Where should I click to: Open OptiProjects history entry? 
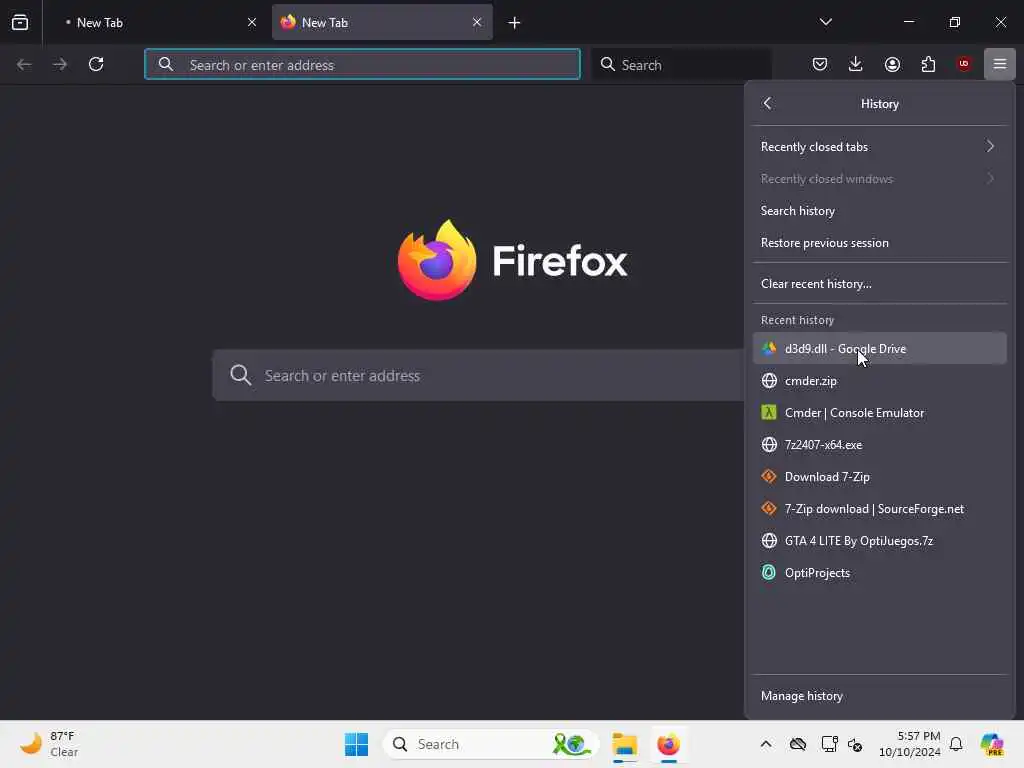(879, 573)
